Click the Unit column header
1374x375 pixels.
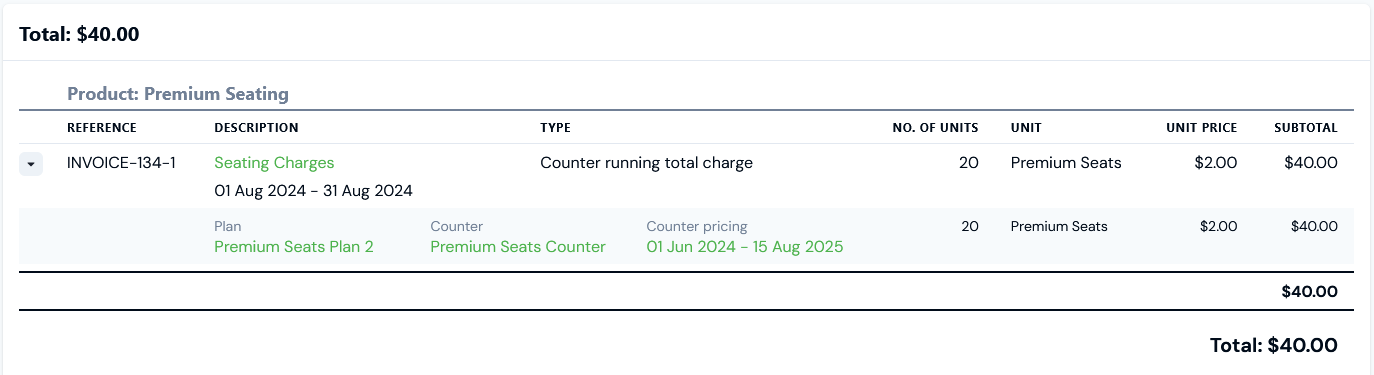(x=1026, y=128)
